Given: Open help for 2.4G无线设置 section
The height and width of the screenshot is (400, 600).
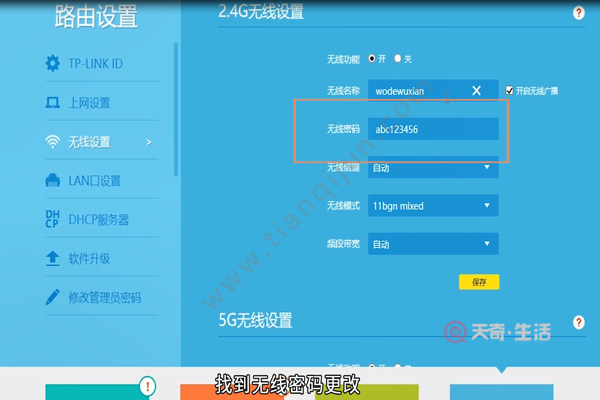Looking at the screenshot, I should tap(578, 13).
